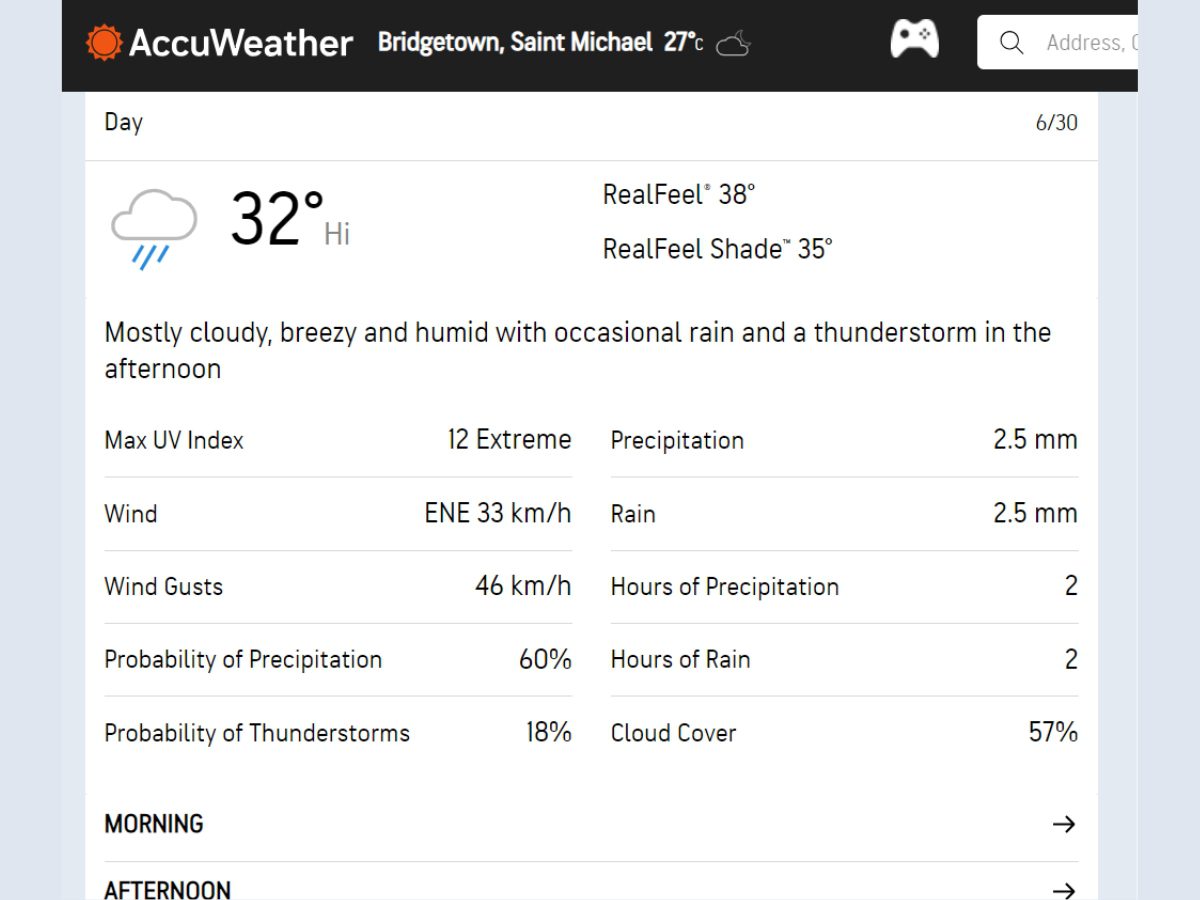Image resolution: width=1200 pixels, height=900 pixels.
Task: Select the Day heading label
Action: point(124,122)
